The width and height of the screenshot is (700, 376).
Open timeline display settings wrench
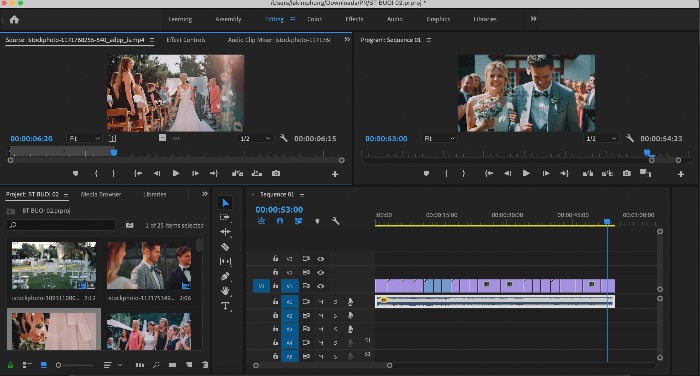coord(335,221)
